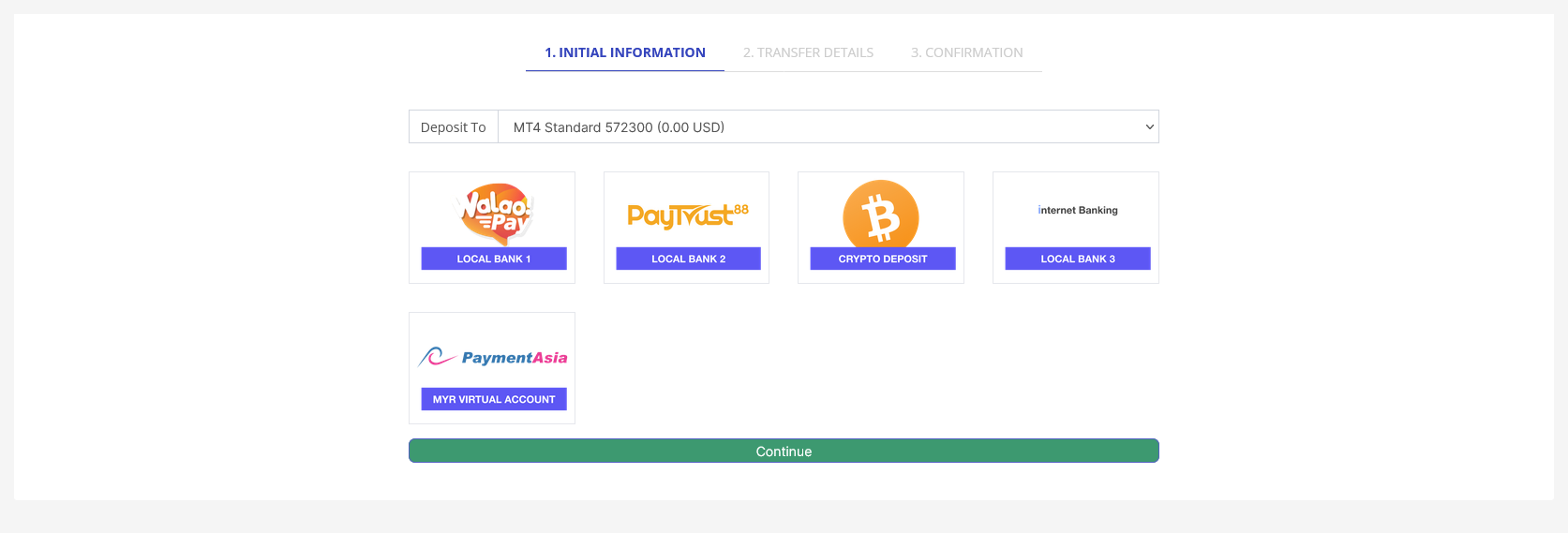This screenshot has height=533, width=1568.
Task: Select the ValooPay logo
Action: pyautogui.click(x=494, y=213)
